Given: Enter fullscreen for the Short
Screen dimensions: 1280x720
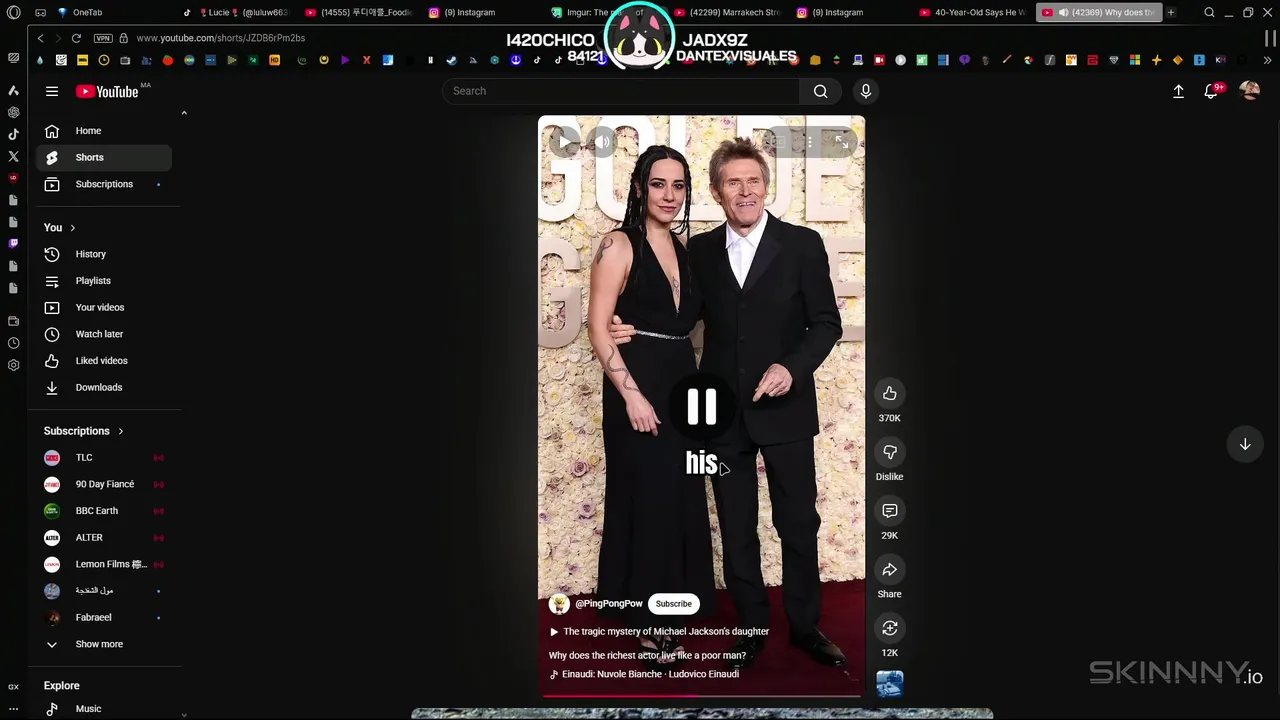Looking at the screenshot, I should click(x=842, y=143).
